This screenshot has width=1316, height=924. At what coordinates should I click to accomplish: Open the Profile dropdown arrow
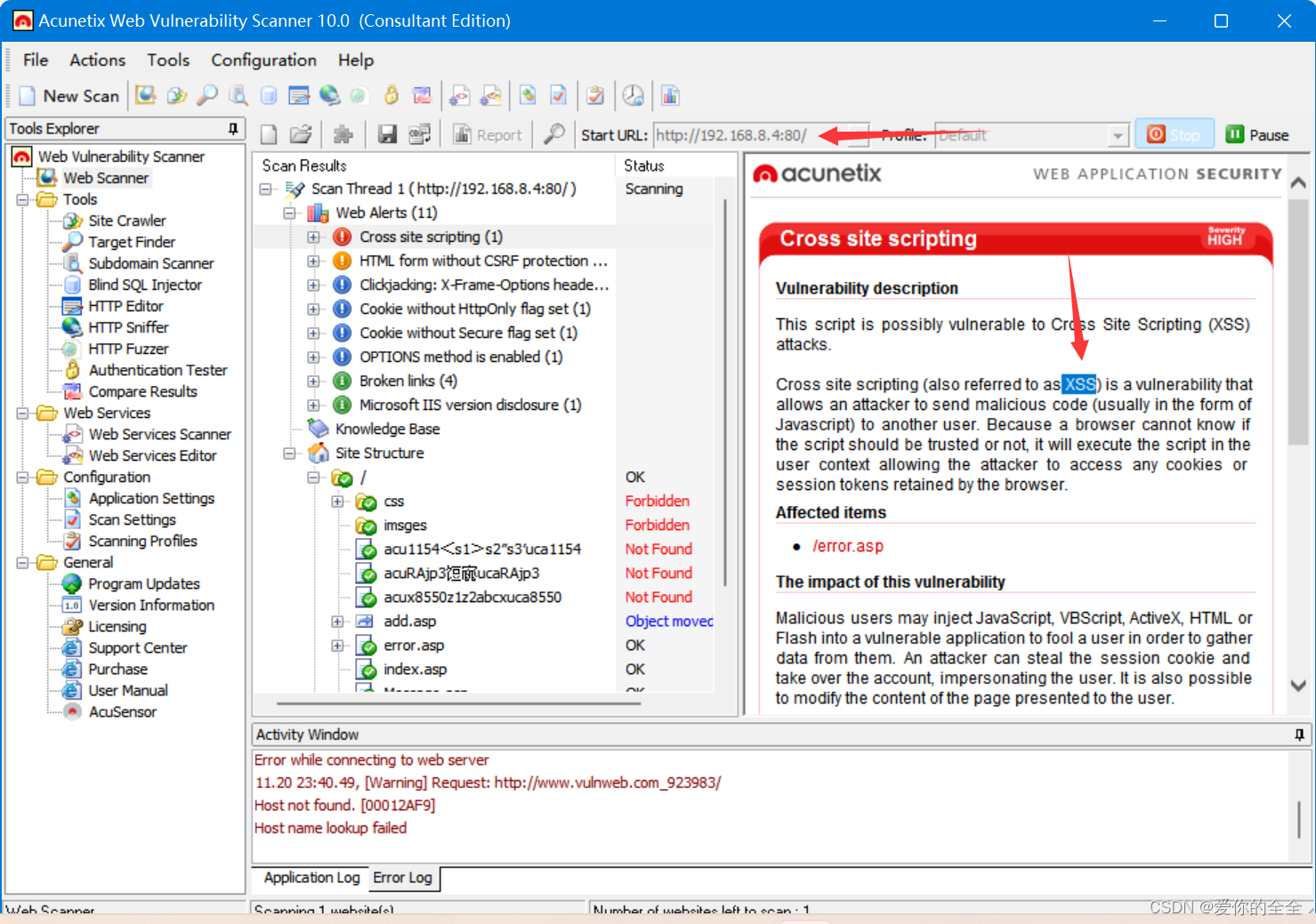point(1118,135)
